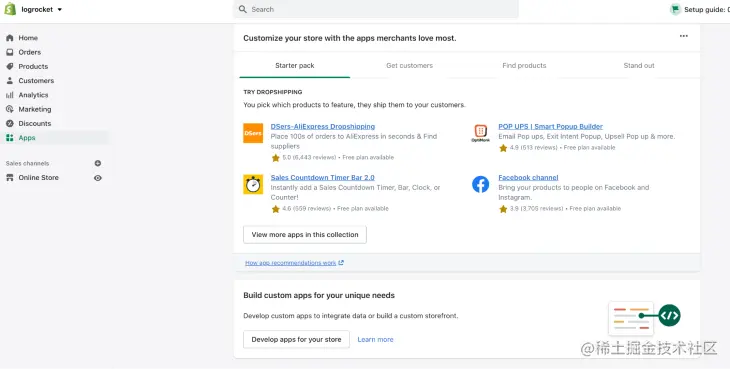
Task: Click the Apps grid icon in sidebar
Action: click(10, 138)
